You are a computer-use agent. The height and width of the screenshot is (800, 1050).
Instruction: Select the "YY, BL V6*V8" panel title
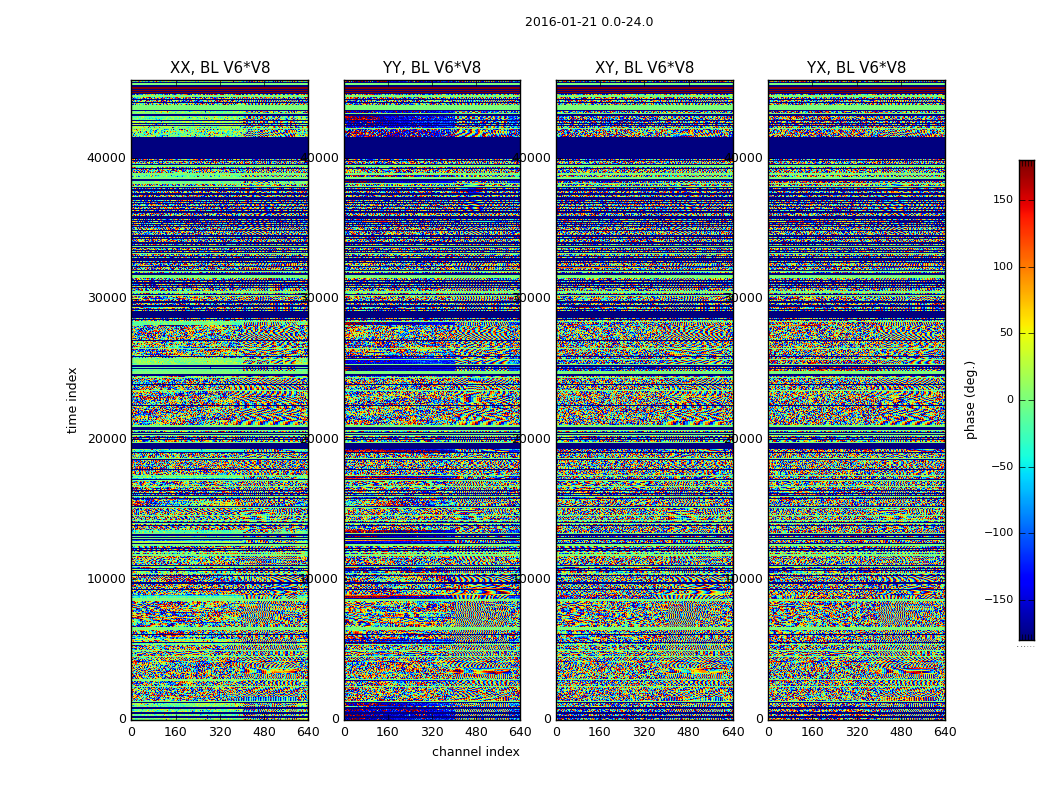pos(432,68)
